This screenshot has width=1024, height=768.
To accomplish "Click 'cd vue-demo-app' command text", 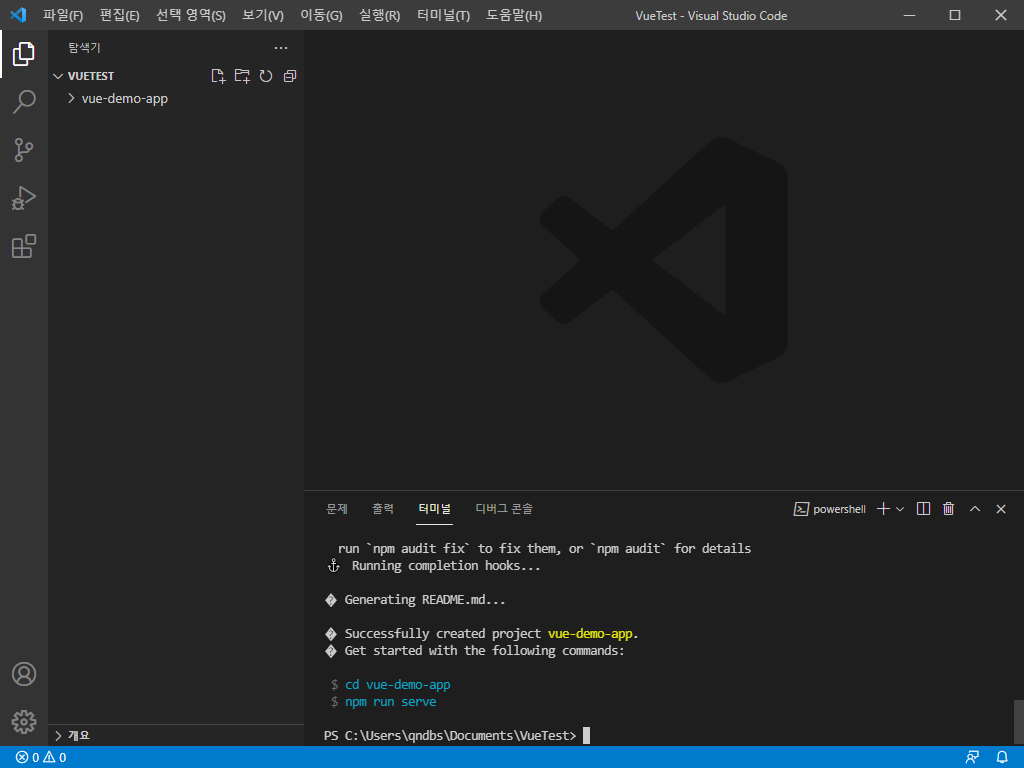I will pos(398,684).
